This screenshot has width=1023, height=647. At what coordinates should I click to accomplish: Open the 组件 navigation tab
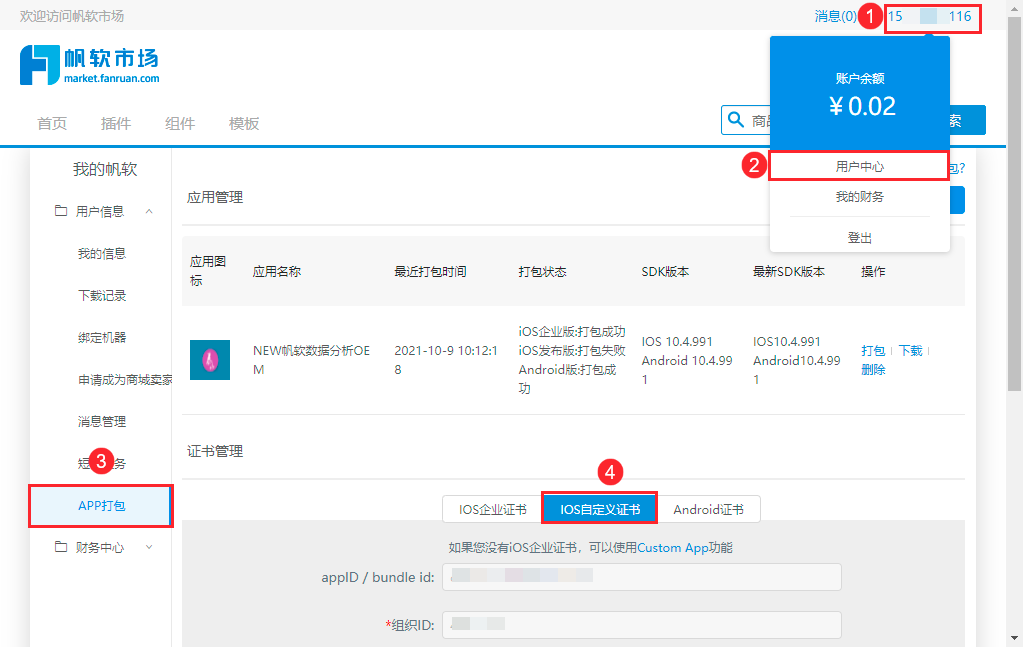180,123
